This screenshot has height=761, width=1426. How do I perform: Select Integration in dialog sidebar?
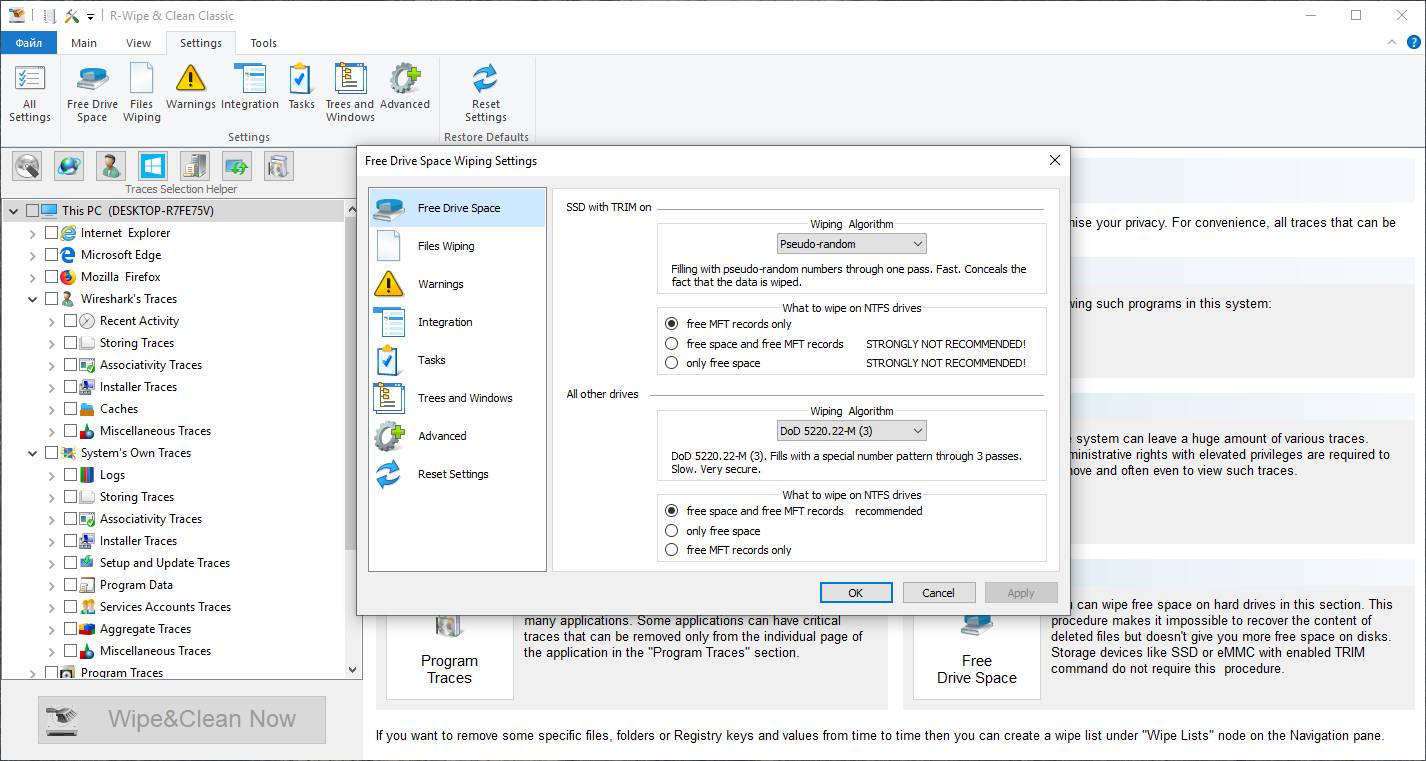457,322
